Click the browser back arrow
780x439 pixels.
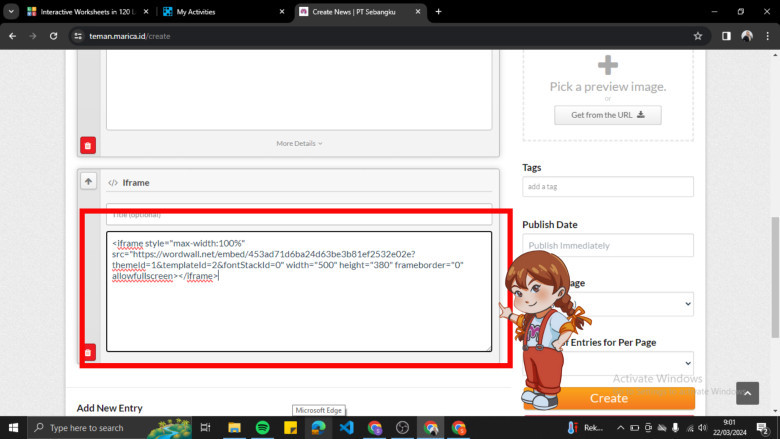pos(12,36)
